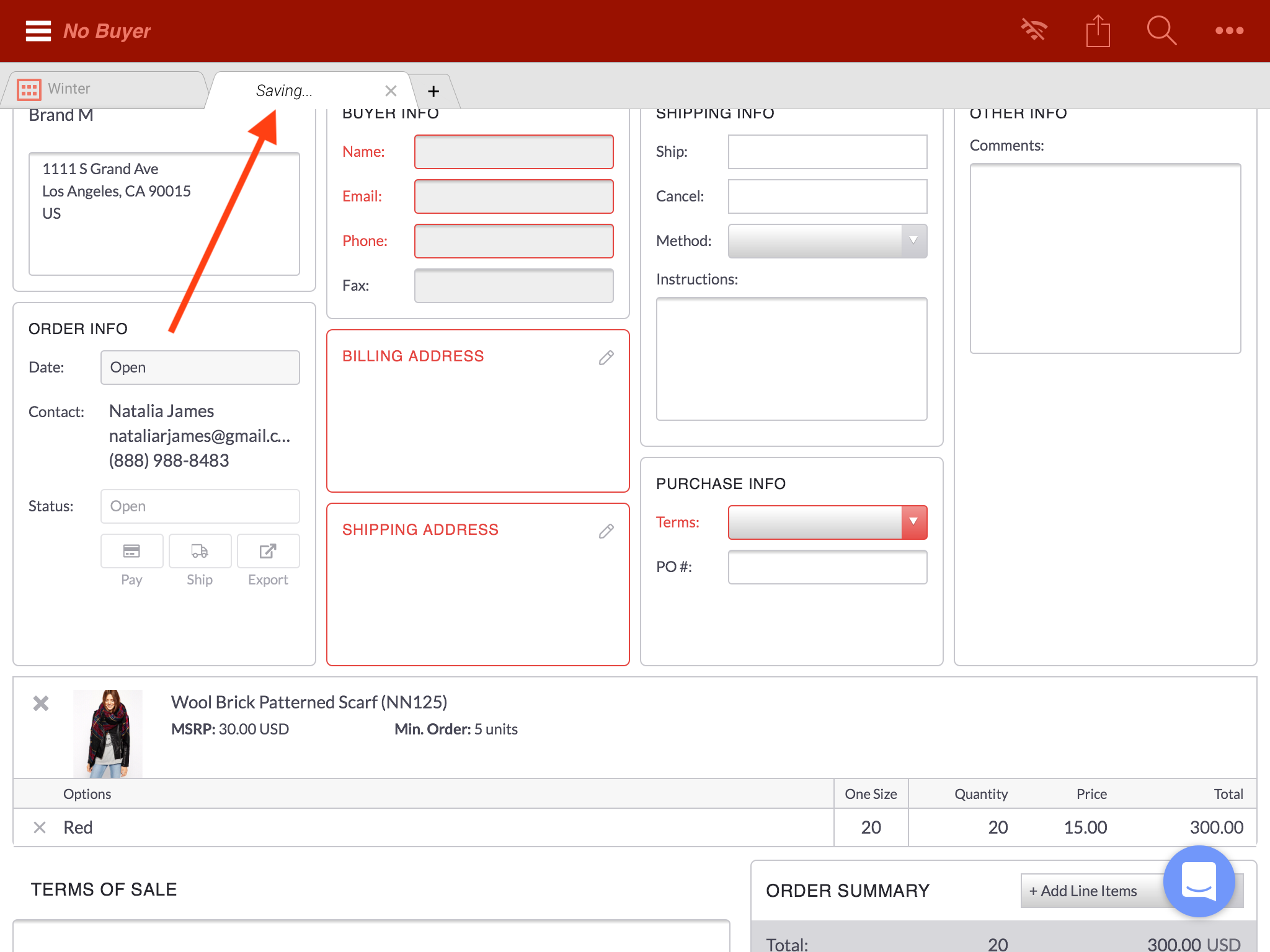Click the Brand M address box
The image size is (1270, 952).
coord(164,213)
